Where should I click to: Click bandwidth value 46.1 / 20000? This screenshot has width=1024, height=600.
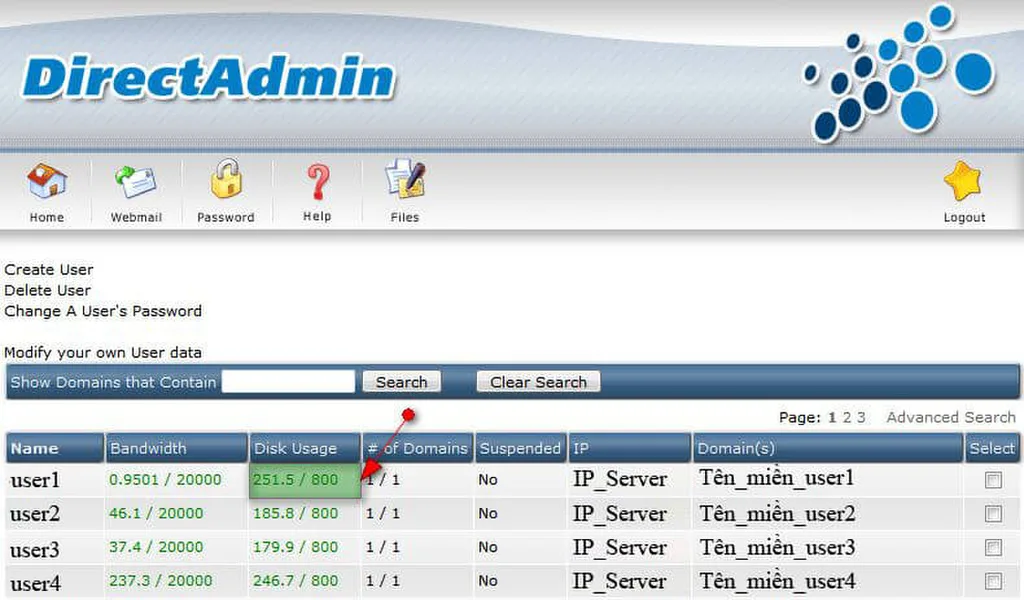click(x=156, y=514)
